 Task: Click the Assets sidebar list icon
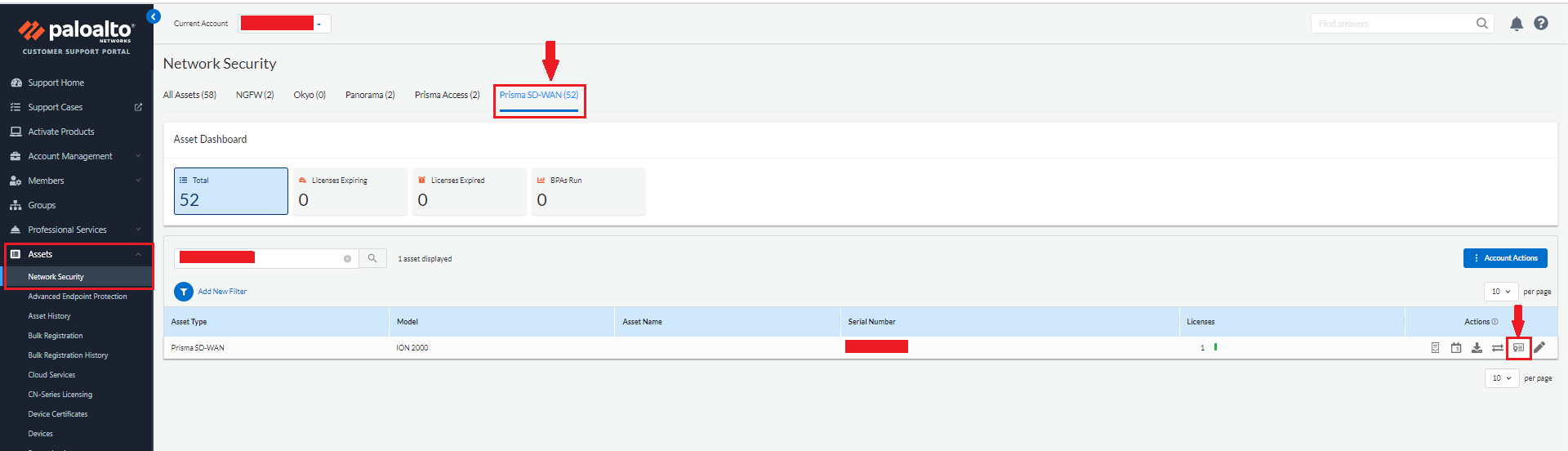click(x=15, y=254)
